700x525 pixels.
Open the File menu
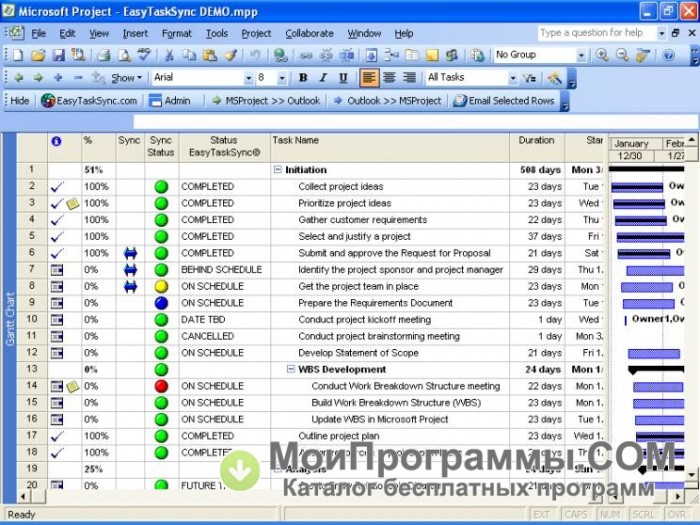[x=38, y=33]
